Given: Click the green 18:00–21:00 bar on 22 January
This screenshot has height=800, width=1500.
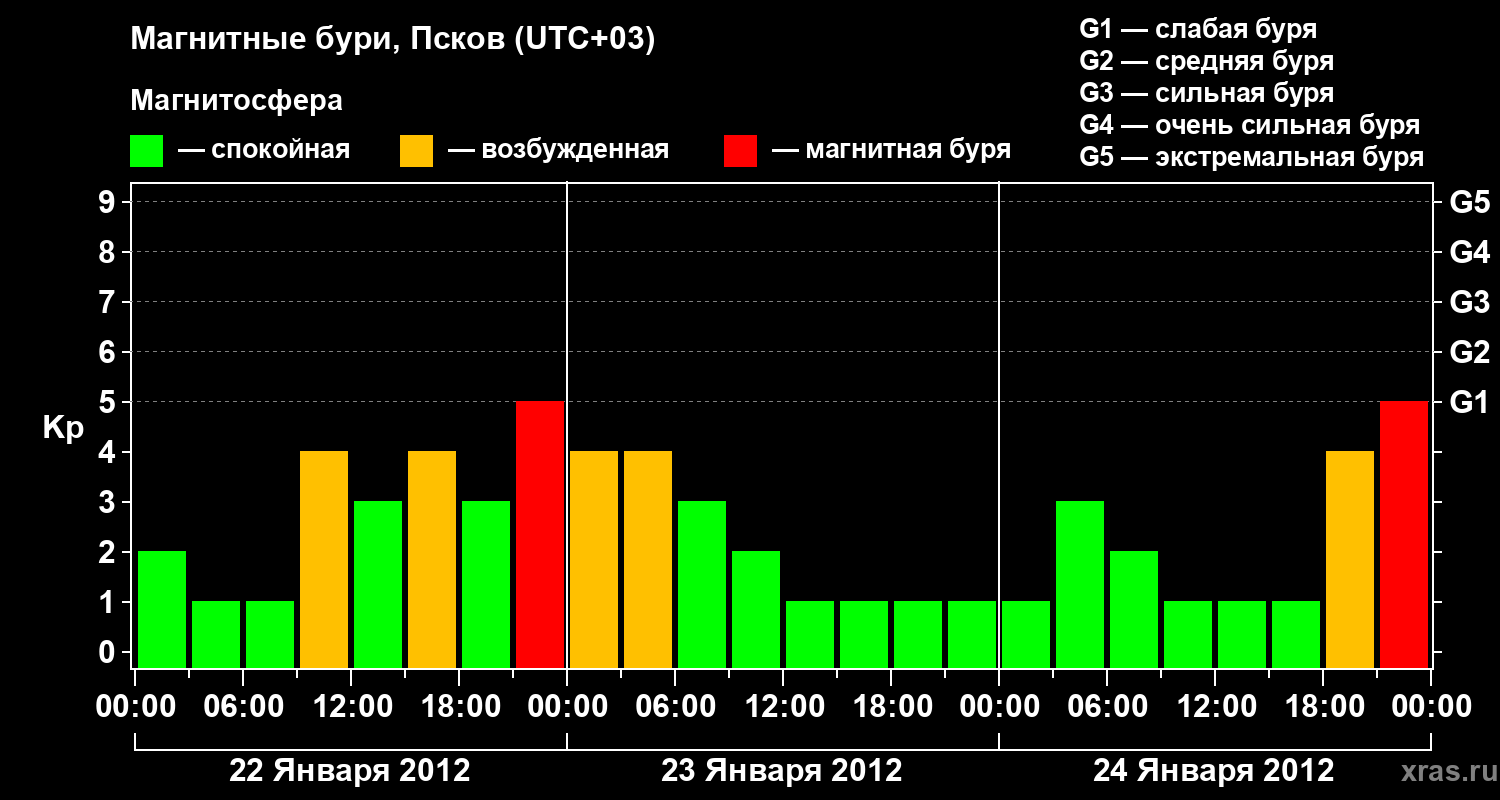Looking at the screenshot, I should coord(486,584).
